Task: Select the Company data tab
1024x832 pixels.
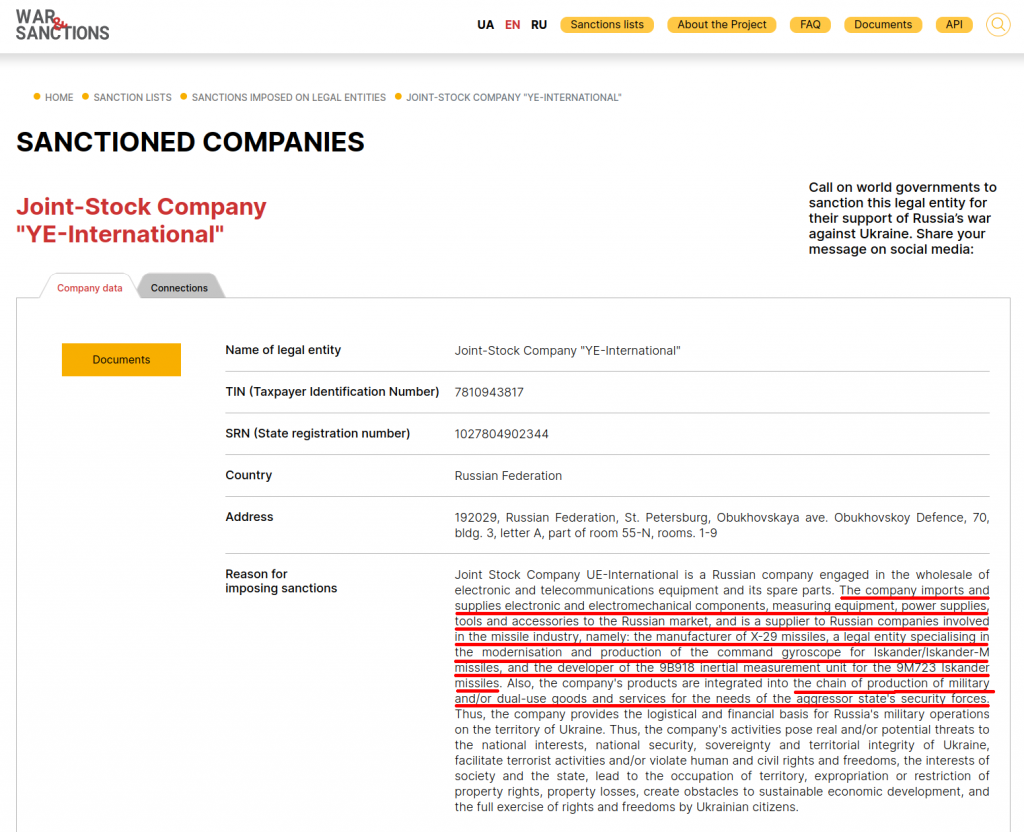Action: 89,288
